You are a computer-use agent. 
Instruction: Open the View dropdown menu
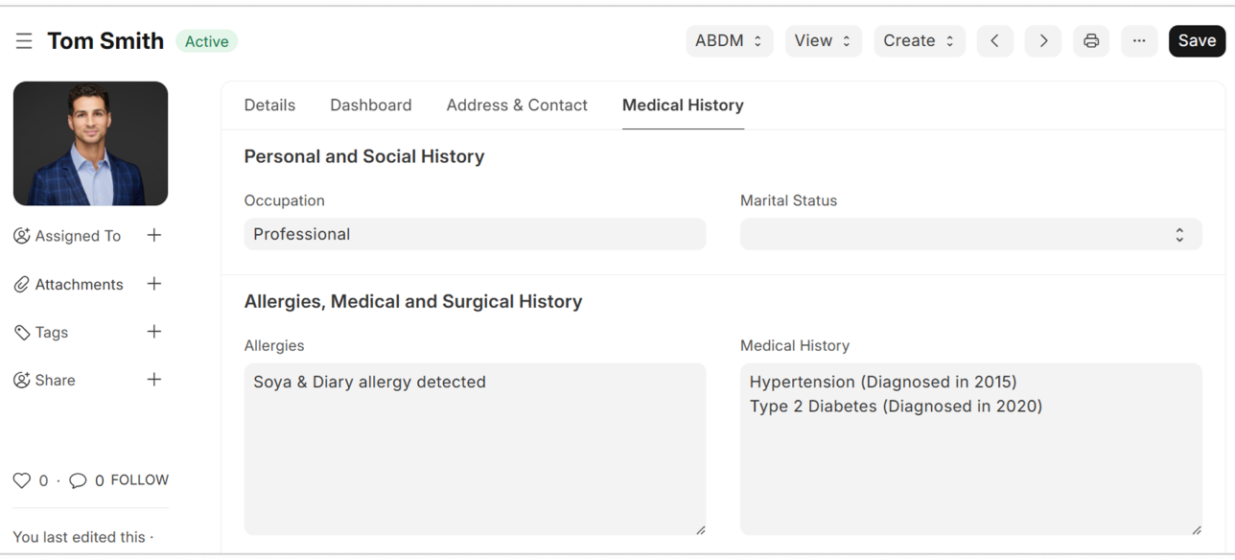point(823,41)
